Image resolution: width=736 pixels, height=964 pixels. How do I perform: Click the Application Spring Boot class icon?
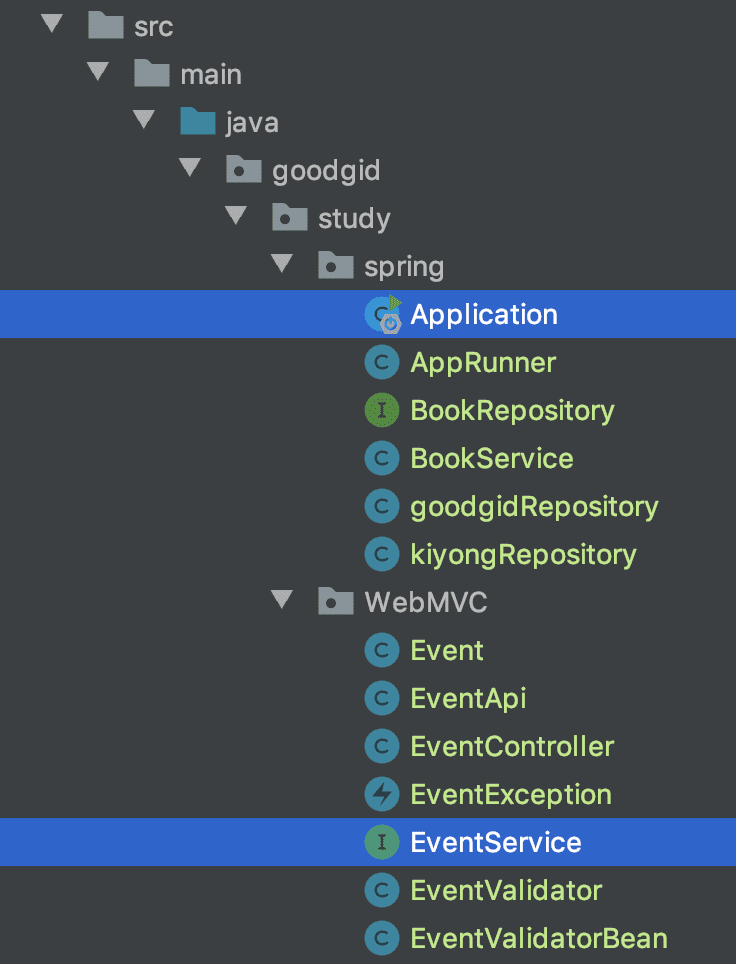pyautogui.click(x=383, y=314)
